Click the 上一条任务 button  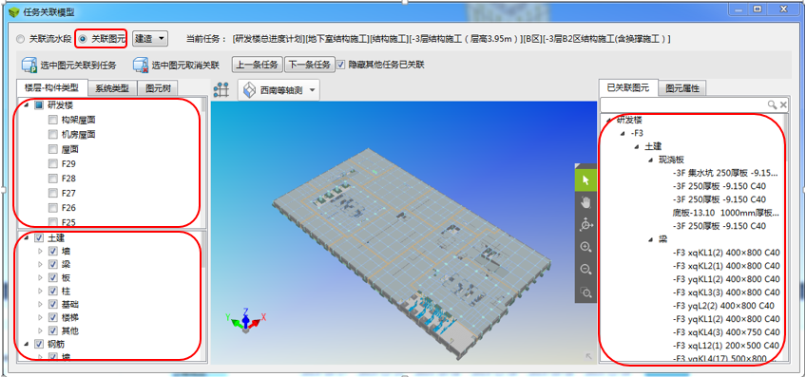[x=257, y=65]
